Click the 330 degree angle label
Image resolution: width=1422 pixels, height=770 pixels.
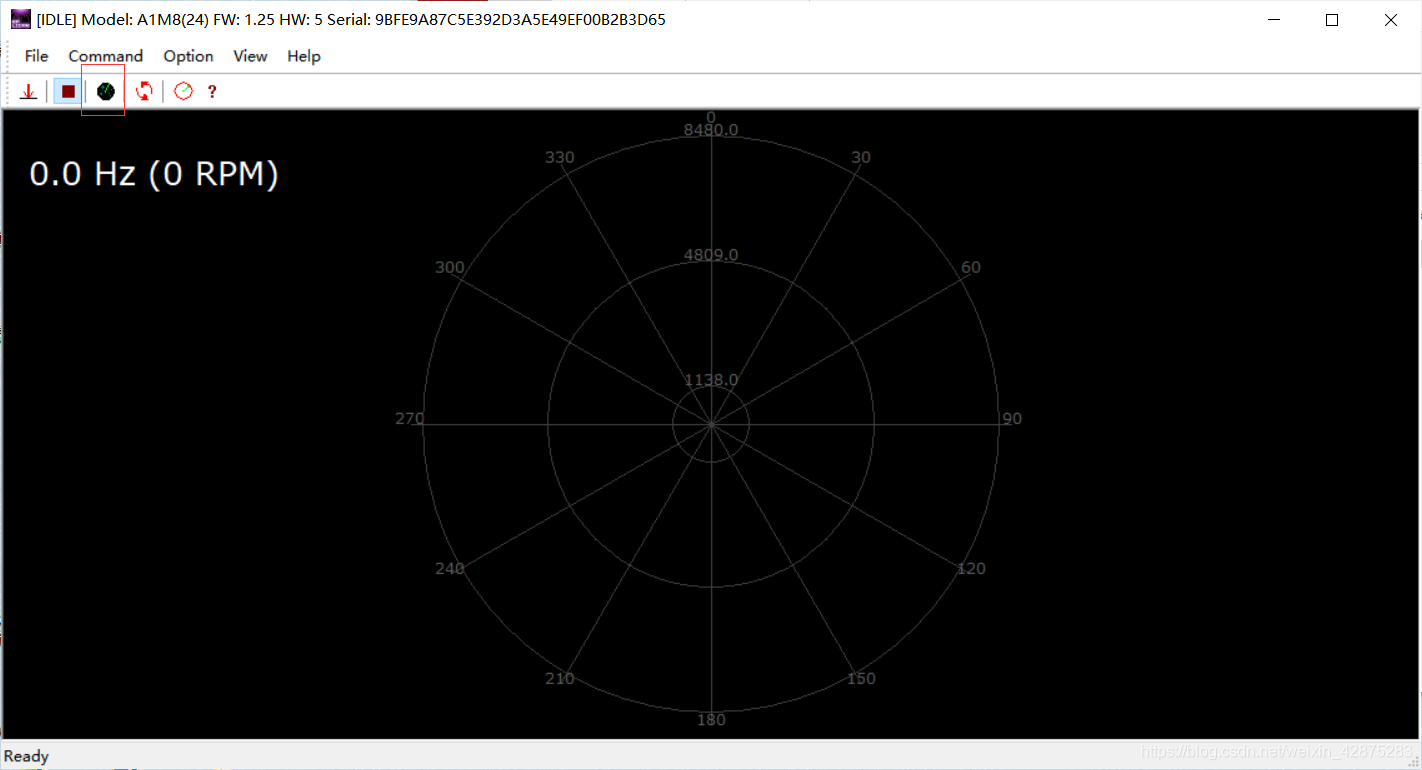(560, 158)
